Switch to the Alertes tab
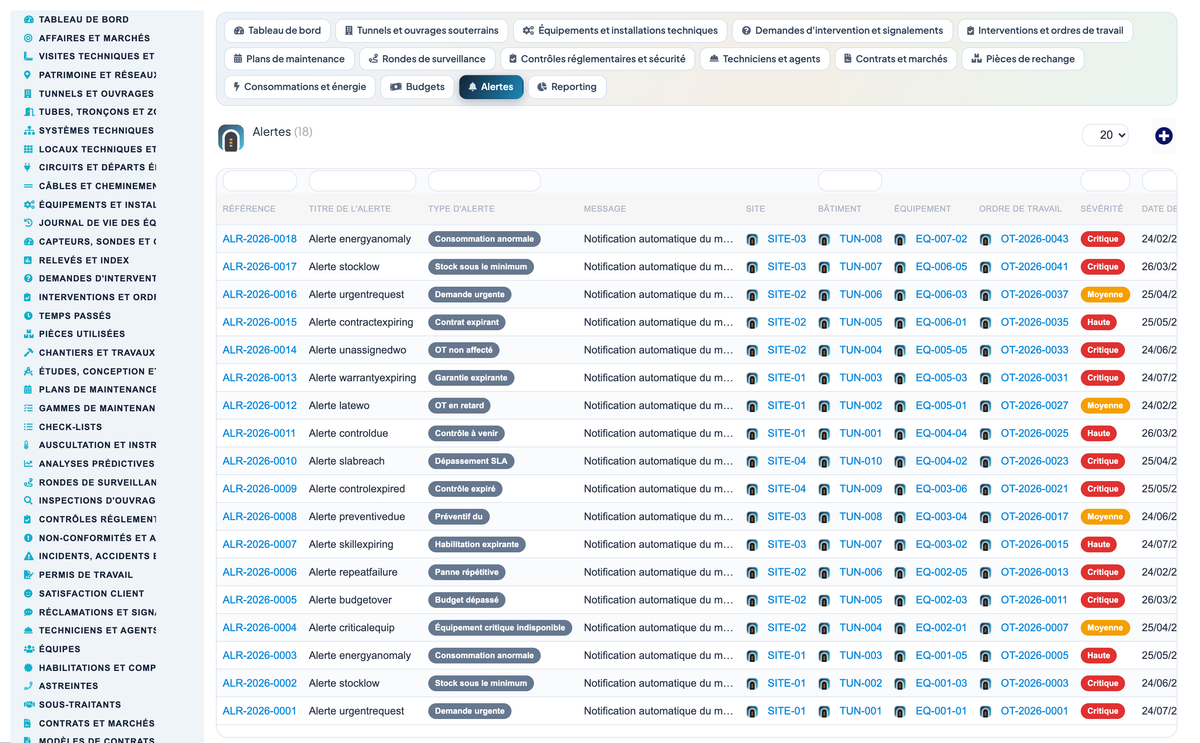Viewport: 1200px width, 743px height. [x=491, y=87]
